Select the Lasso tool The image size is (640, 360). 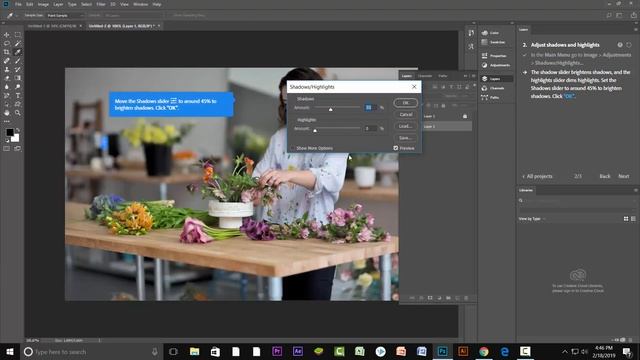7,43
